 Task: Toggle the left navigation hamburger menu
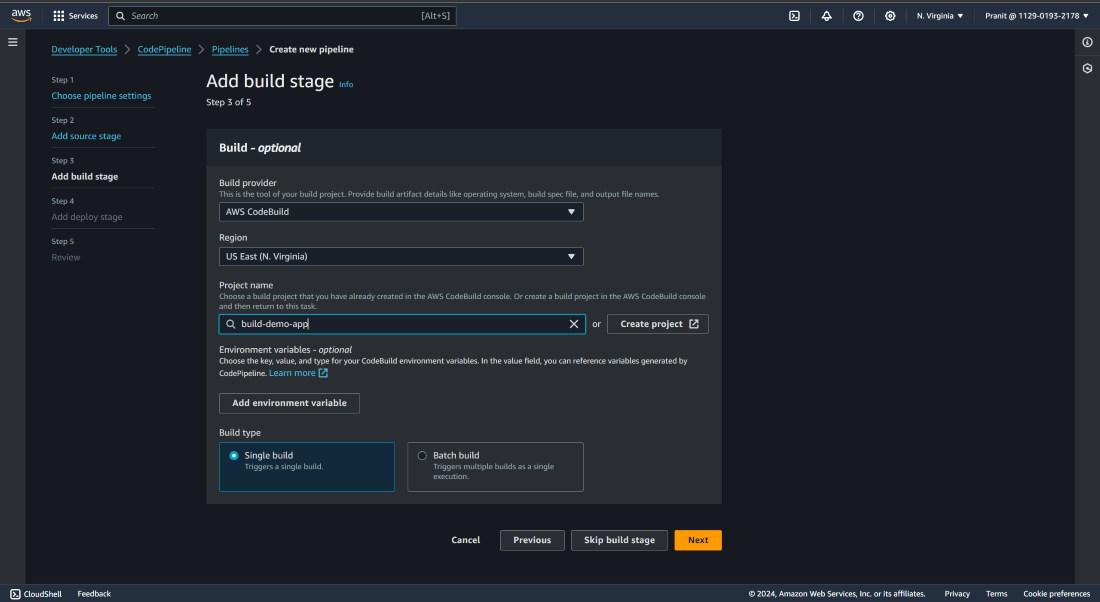[x=13, y=42]
